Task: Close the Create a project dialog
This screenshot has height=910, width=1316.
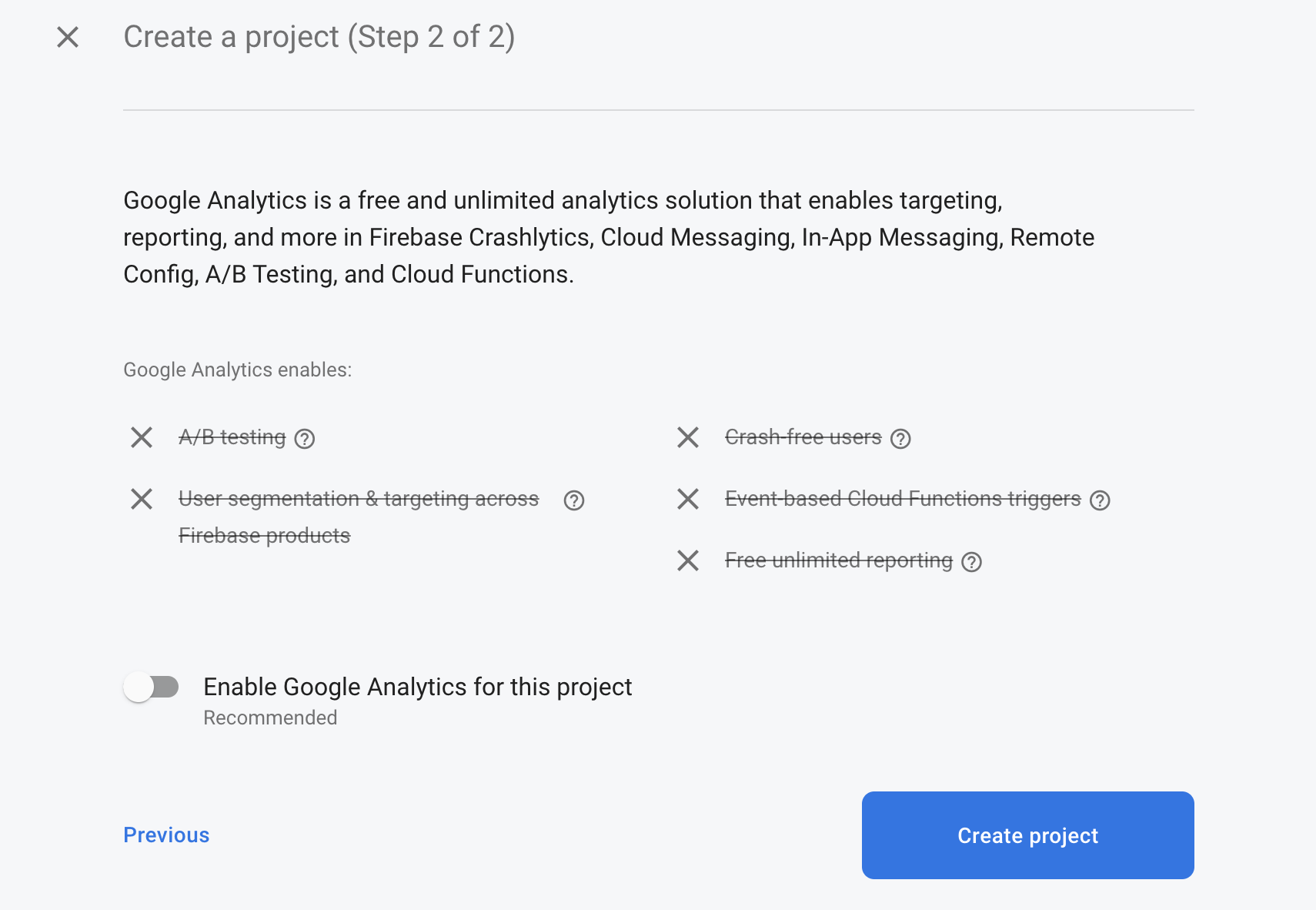Action: click(x=68, y=37)
